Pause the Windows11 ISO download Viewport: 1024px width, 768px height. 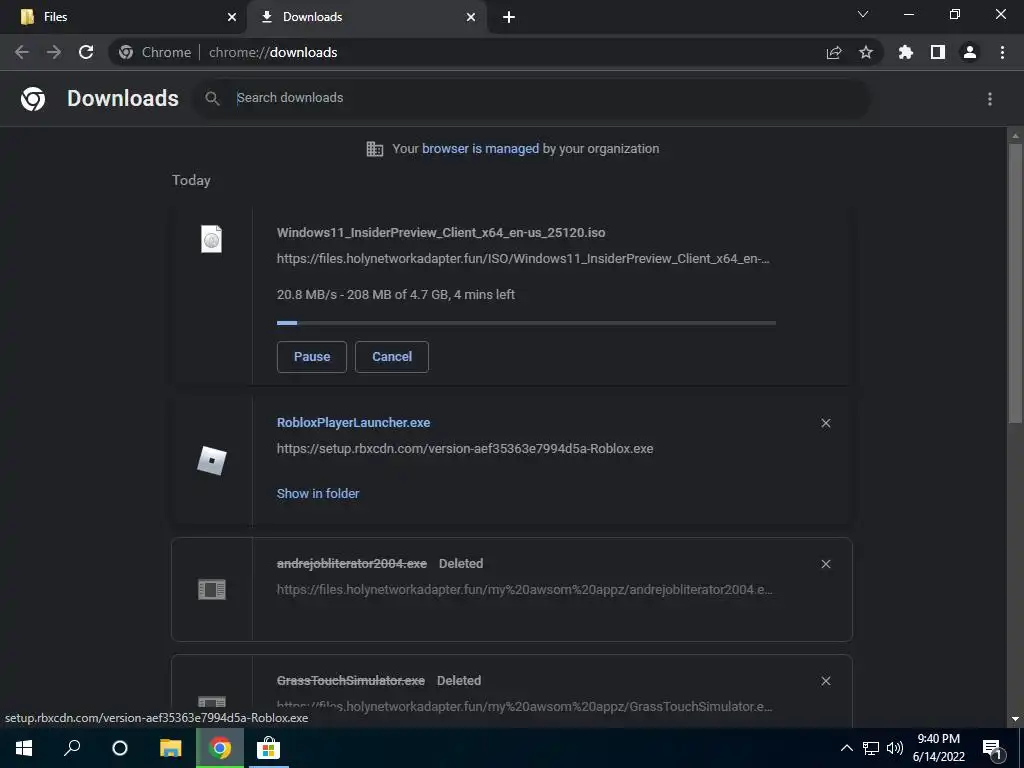(x=312, y=357)
